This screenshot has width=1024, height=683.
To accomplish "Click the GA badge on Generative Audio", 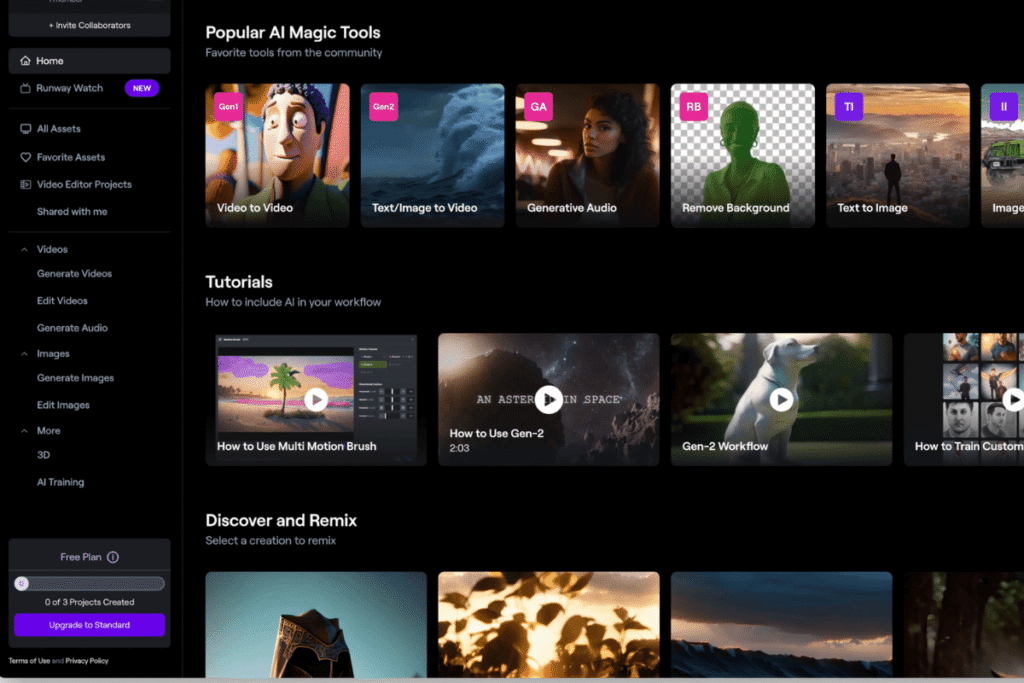I will tap(539, 106).
